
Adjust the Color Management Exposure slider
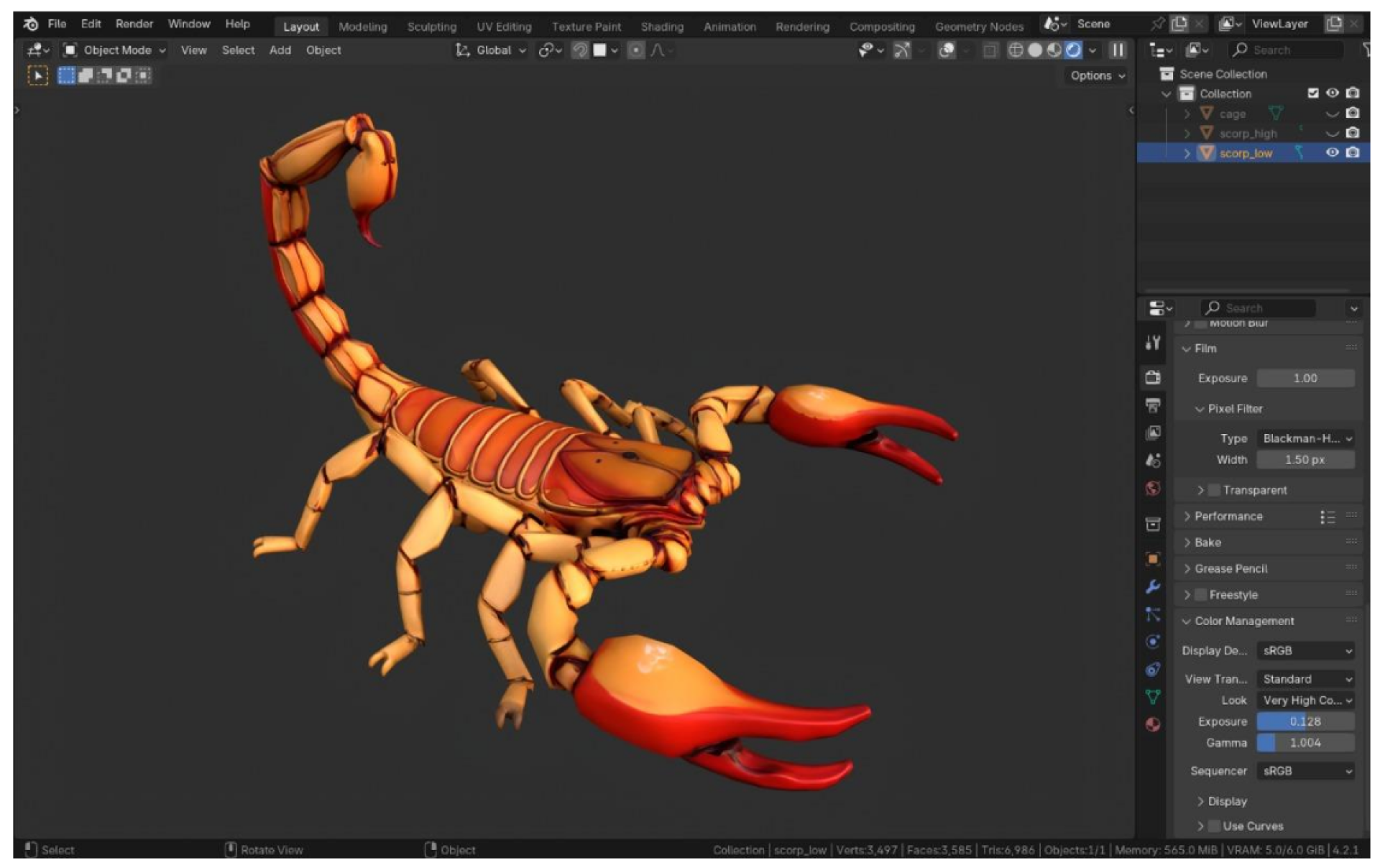point(1305,721)
